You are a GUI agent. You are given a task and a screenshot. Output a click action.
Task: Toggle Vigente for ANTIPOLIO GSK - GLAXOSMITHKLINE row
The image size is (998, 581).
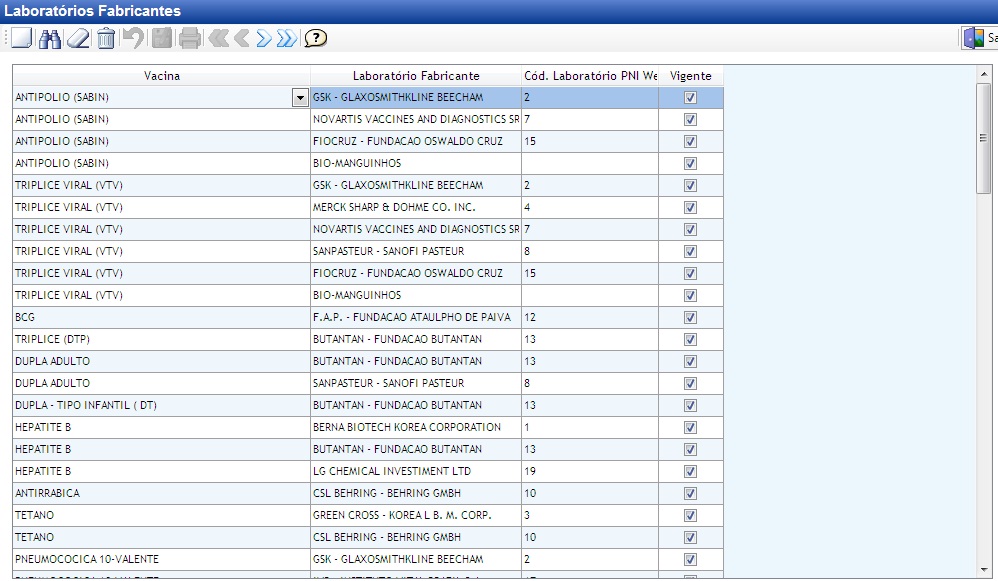pos(690,97)
